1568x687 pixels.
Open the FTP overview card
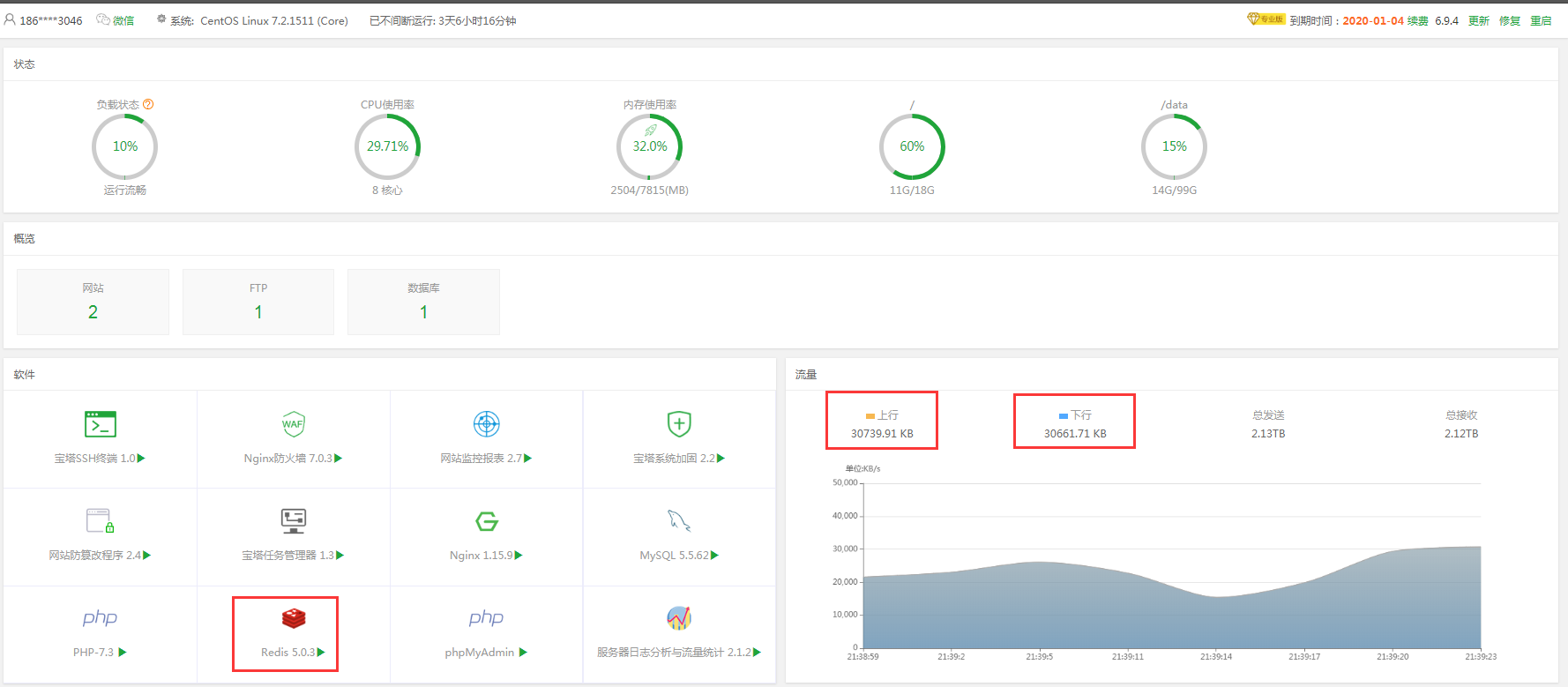258,302
